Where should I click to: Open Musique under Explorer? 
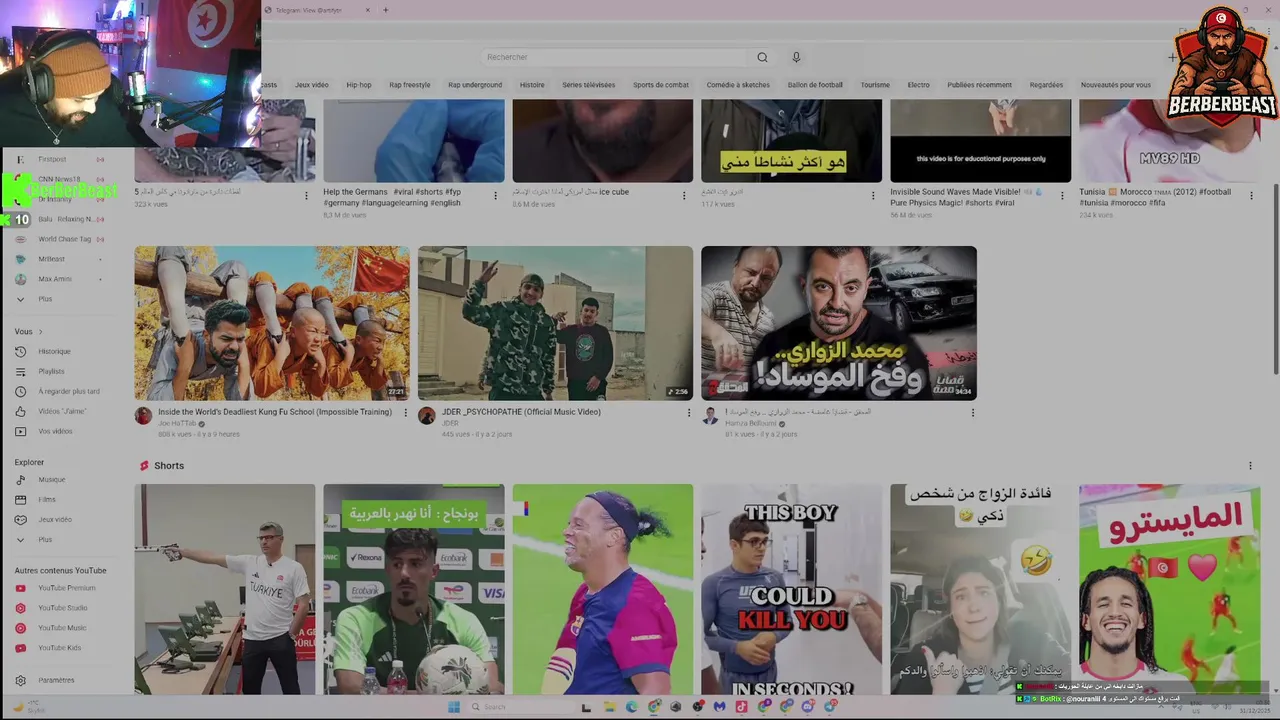click(52, 480)
